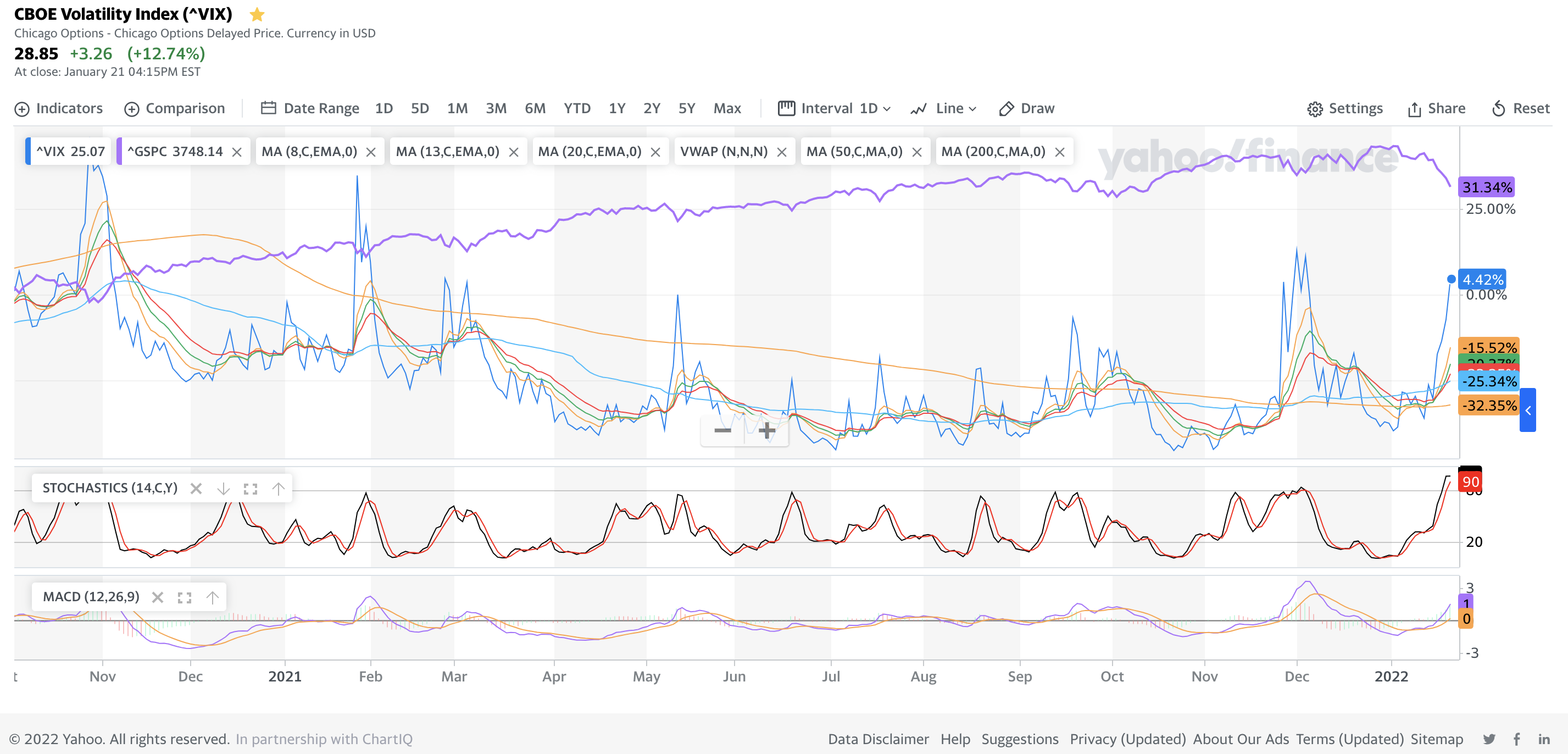Remove MA (50,C,MA,0) indicator
Screen dimensions: 1568x754
pyautogui.click(x=917, y=152)
